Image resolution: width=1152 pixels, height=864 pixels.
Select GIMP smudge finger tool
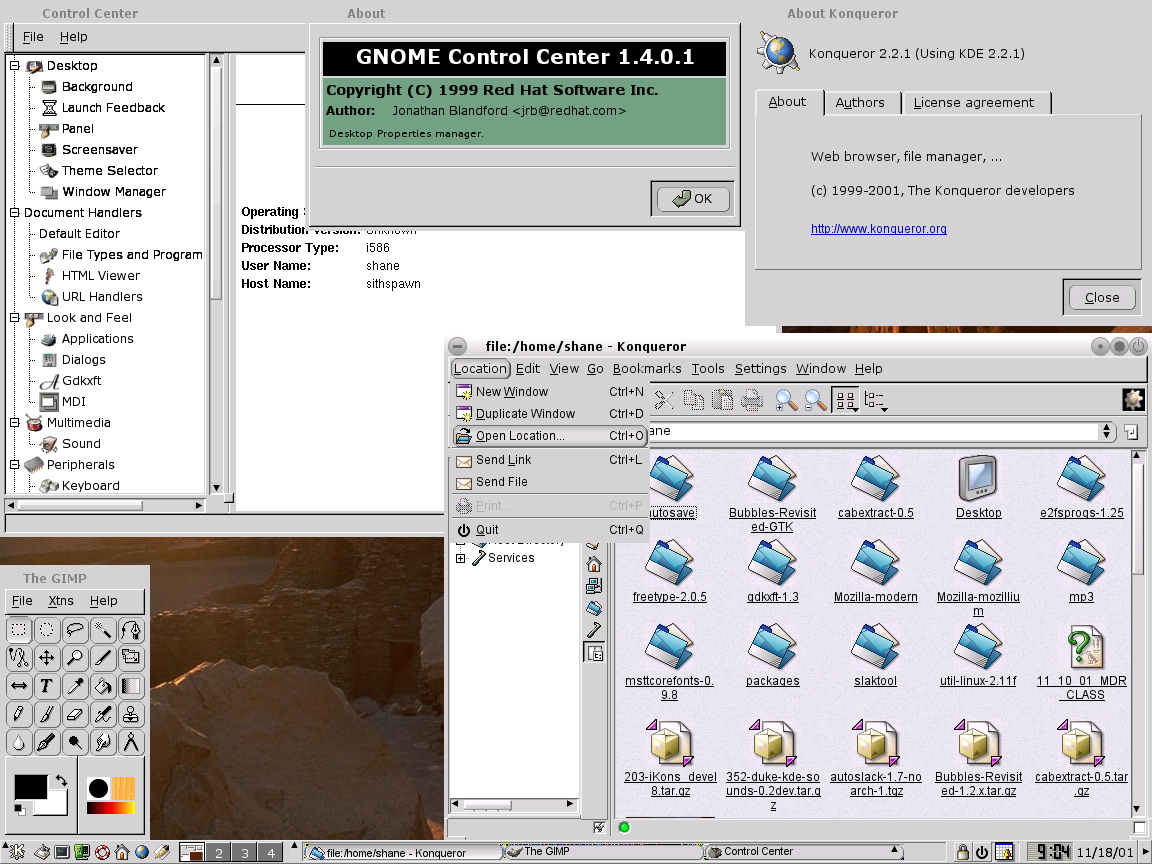(103, 742)
